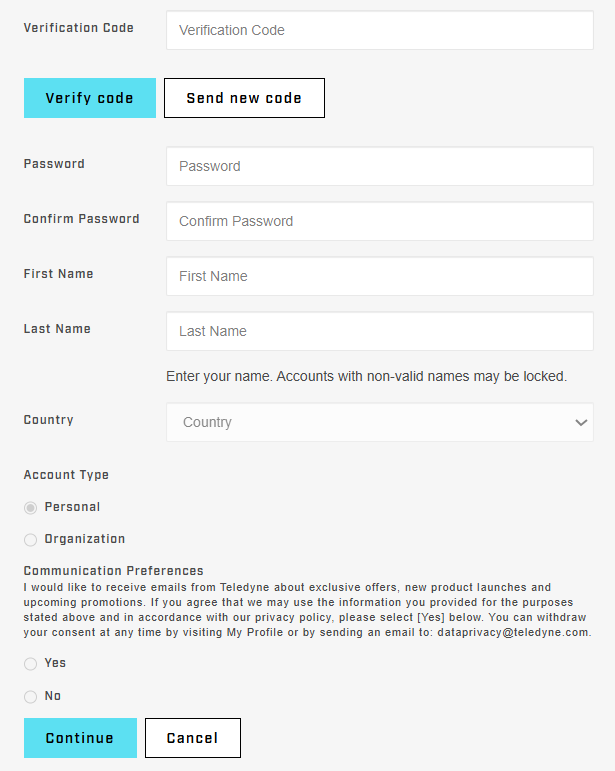
Task: Click the Verification Code input field
Action: [379, 30]
